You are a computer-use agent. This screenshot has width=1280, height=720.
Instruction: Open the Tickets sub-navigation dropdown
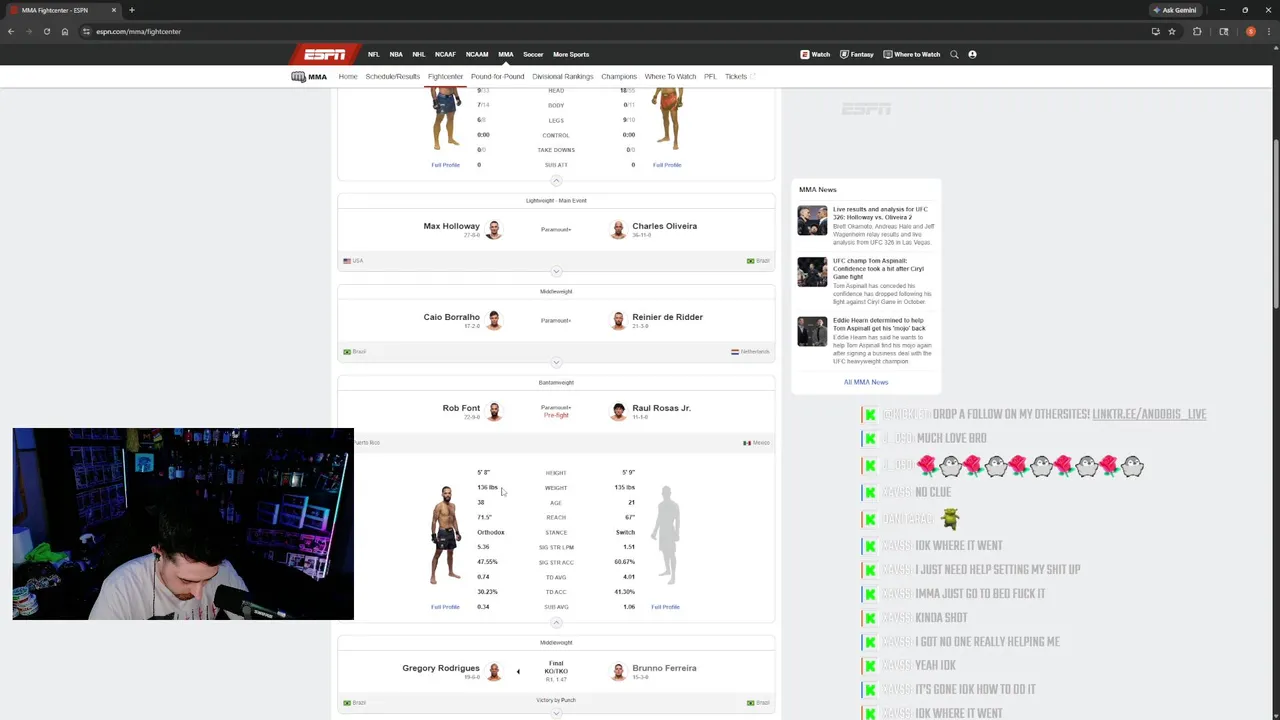pyautogui.click(x=739, y=76)
